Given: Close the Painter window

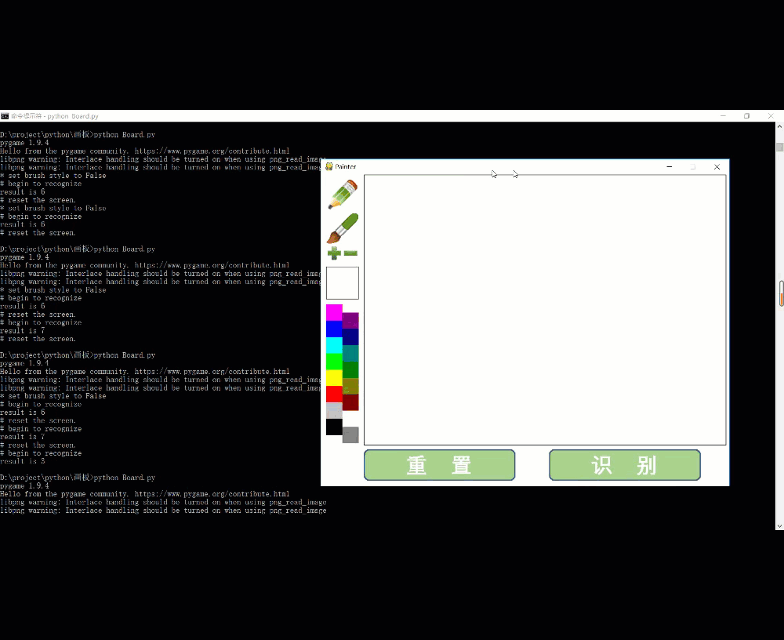Looking at the screenshot, I should click(x=717, y=167).
